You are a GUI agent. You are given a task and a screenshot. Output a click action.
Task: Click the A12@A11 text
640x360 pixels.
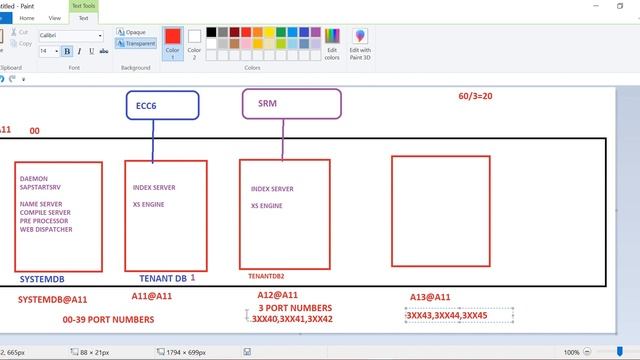pyautogui.click(x=278, y=295)
